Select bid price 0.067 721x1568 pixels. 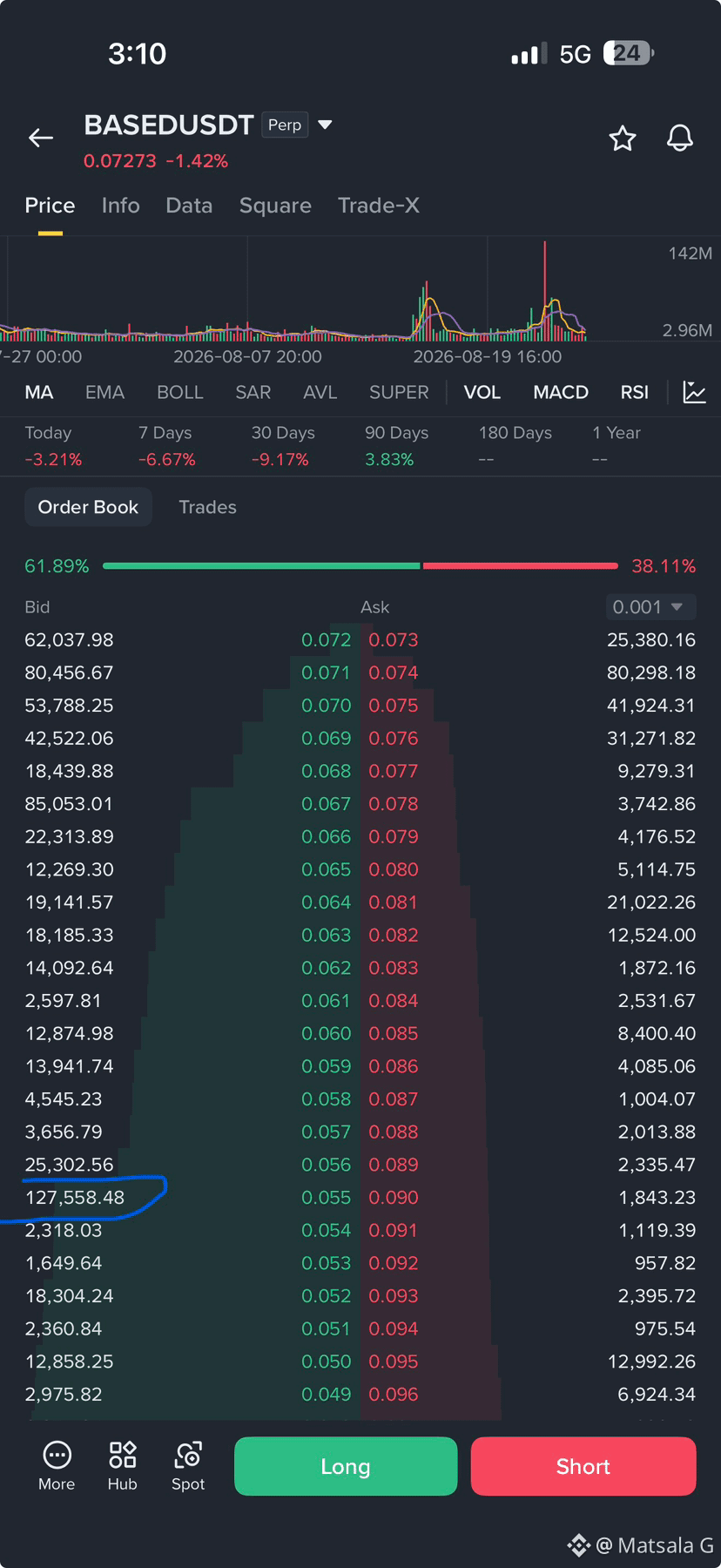pyautogui.click(x=326, y=804)
